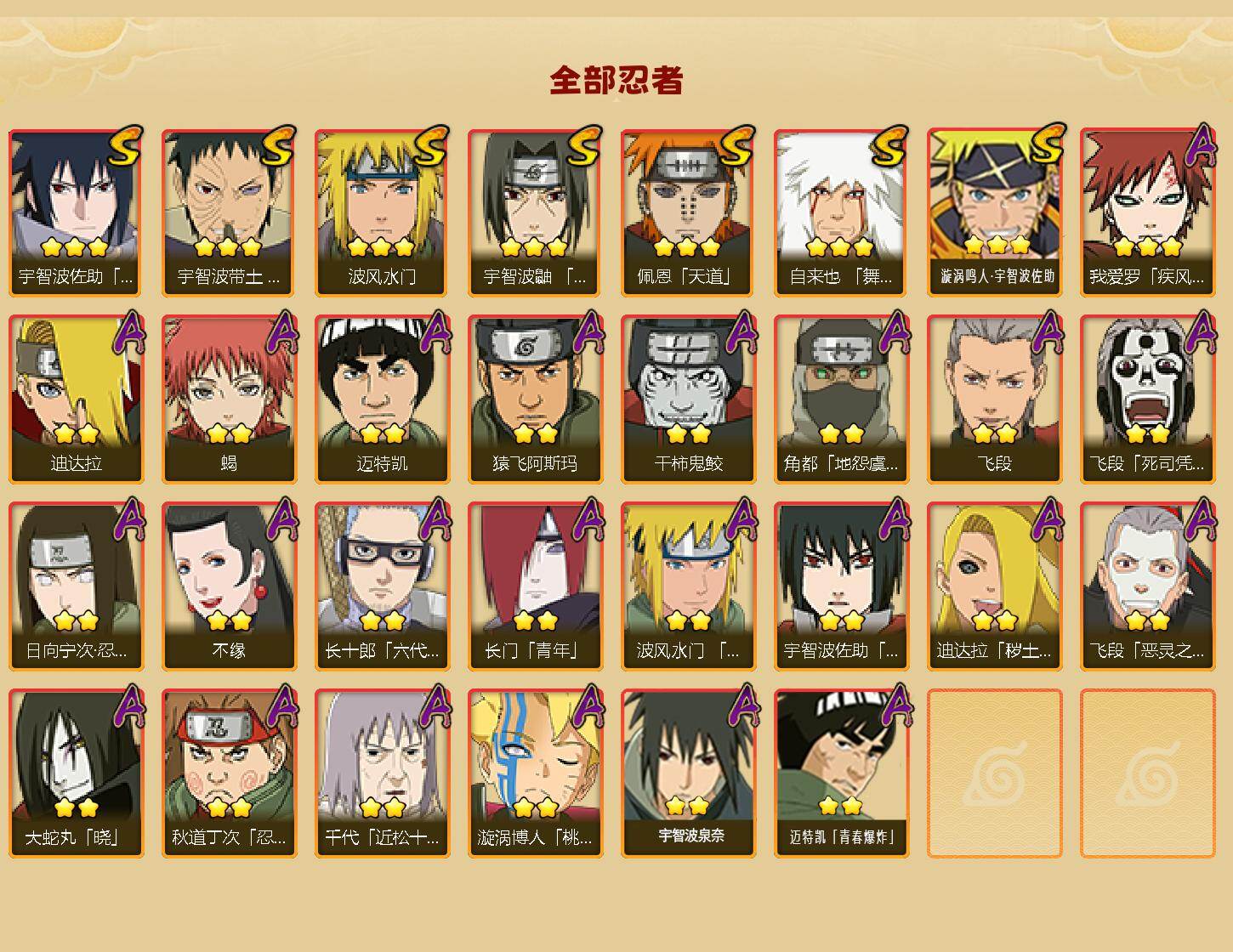
Task: Open the 猿飞阿斯玛 character card
Action: [x=535, y=399]
